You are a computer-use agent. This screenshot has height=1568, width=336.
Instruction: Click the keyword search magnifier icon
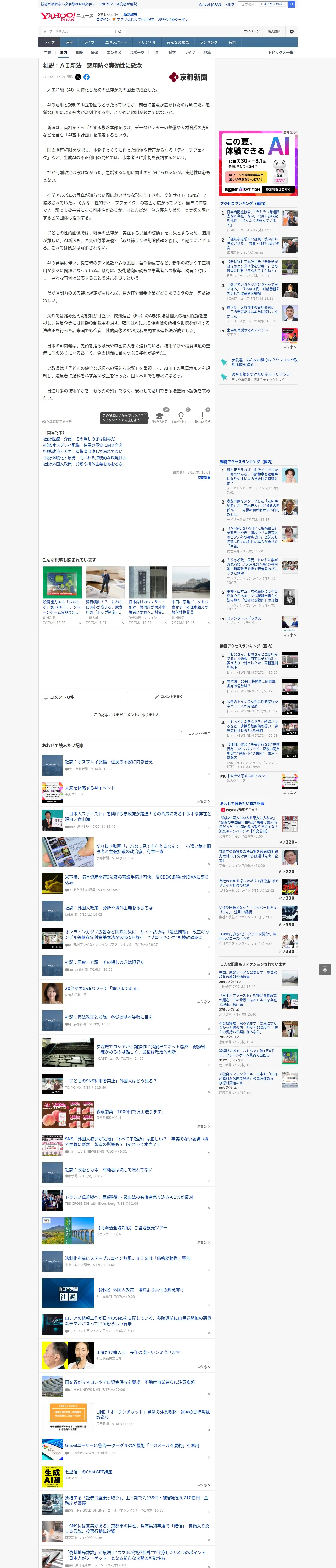click(x=120, y=32)
